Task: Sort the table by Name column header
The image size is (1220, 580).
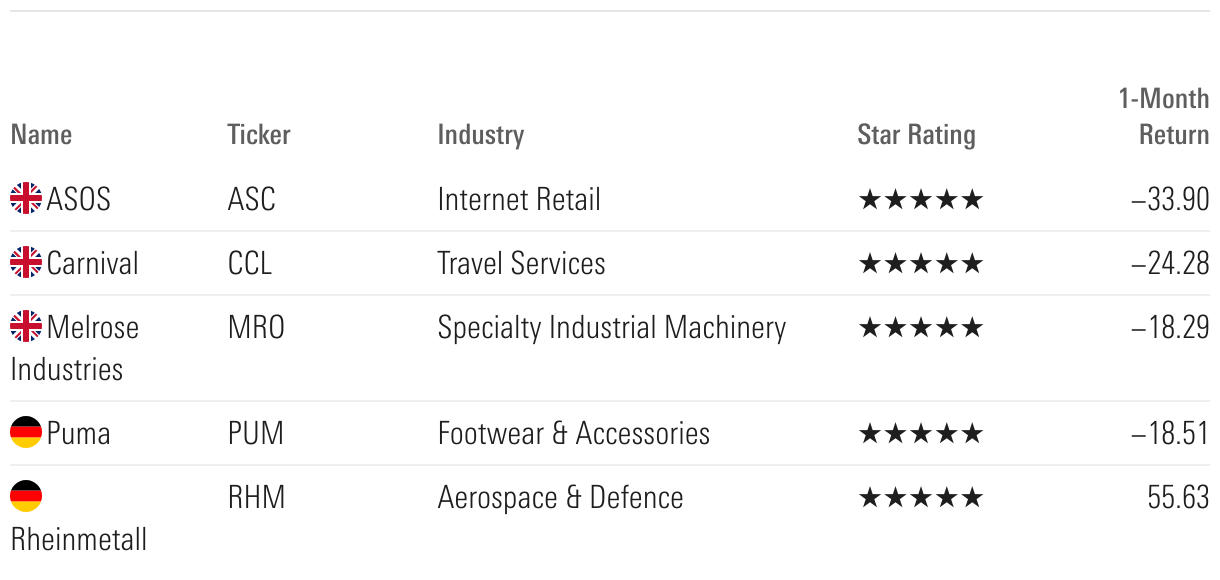Action: [x=41, y=134]
